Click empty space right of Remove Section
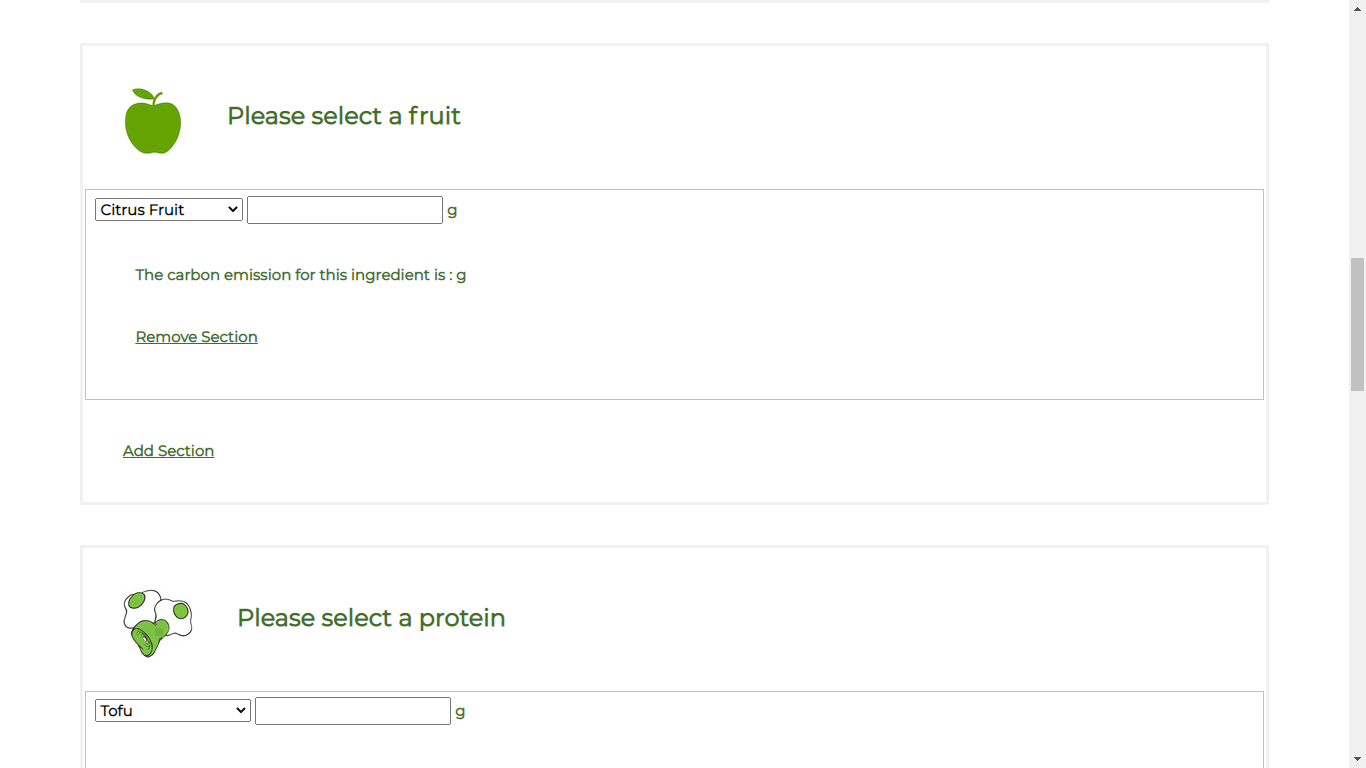 (700, 337)
